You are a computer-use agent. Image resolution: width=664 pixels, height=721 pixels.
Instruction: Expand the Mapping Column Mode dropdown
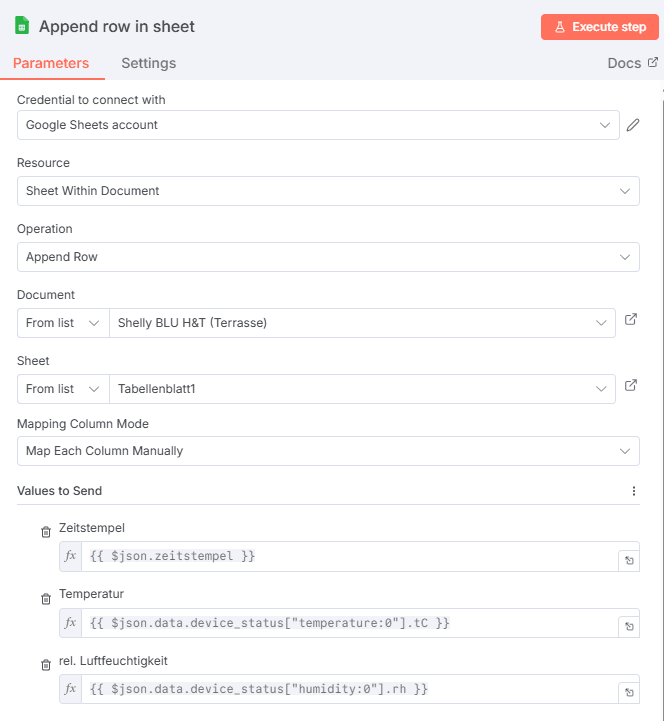coord(328,451)
